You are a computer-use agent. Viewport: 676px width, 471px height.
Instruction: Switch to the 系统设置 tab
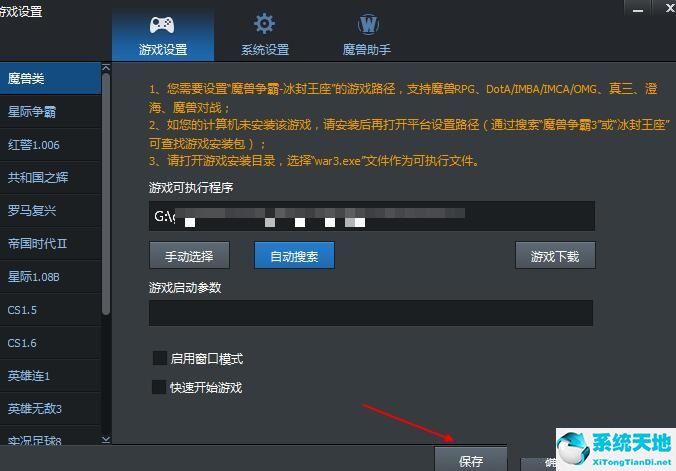265,35
